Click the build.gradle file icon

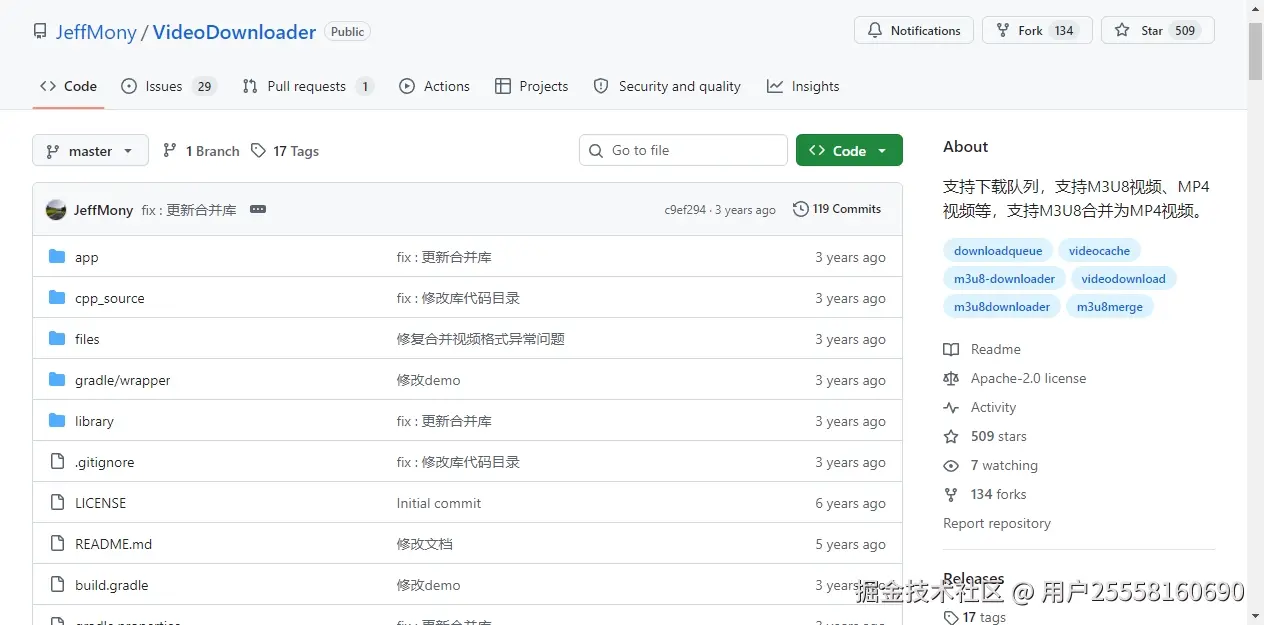57,585
